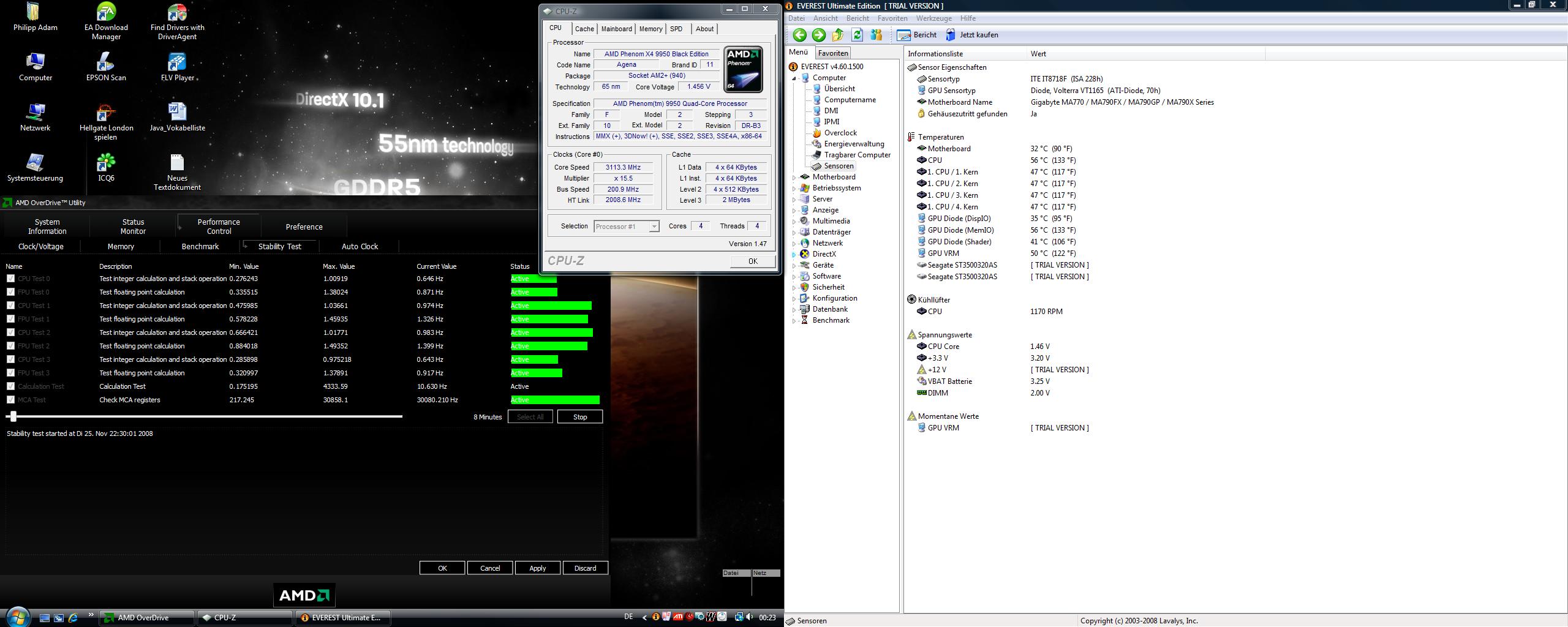The height and width of the screenshot is (627, 1568).
Task: Click the Stop button for stability test
Action: [579, 417]
